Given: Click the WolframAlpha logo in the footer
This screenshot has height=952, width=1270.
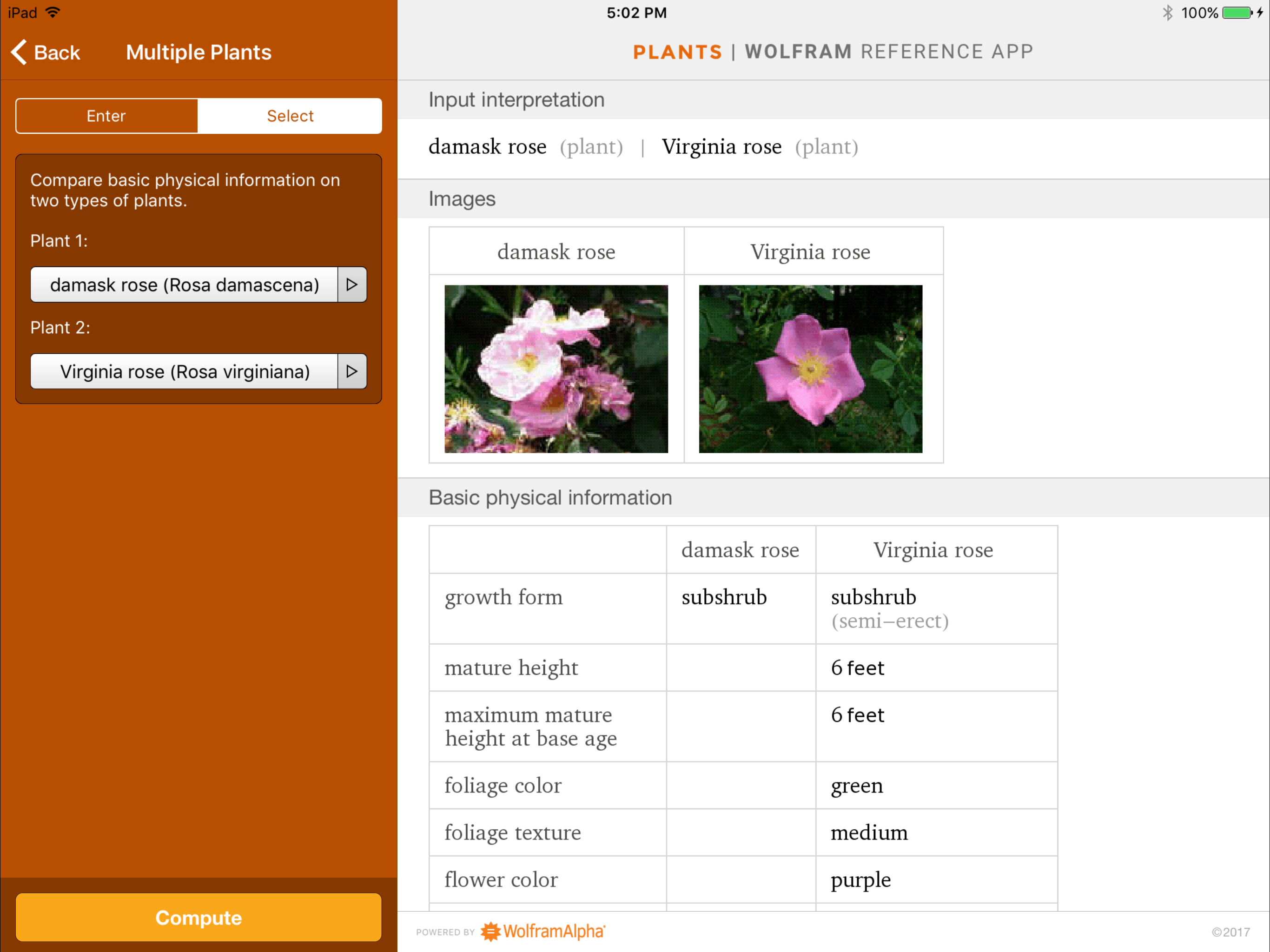Looking at the screenshot, I should pyautogui.click(x=542, y=931).
